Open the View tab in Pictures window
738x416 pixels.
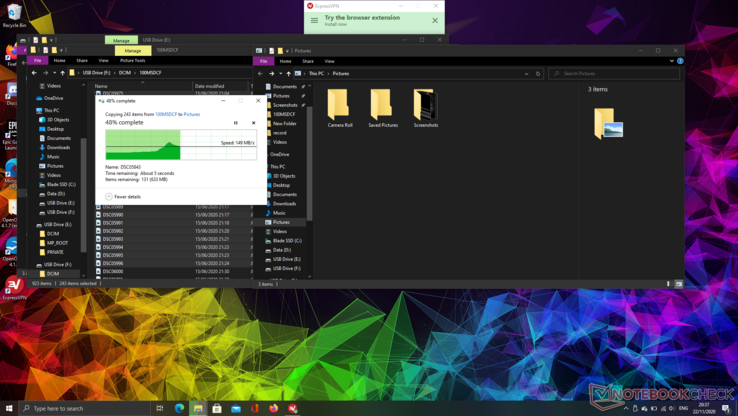pos(329,61)
